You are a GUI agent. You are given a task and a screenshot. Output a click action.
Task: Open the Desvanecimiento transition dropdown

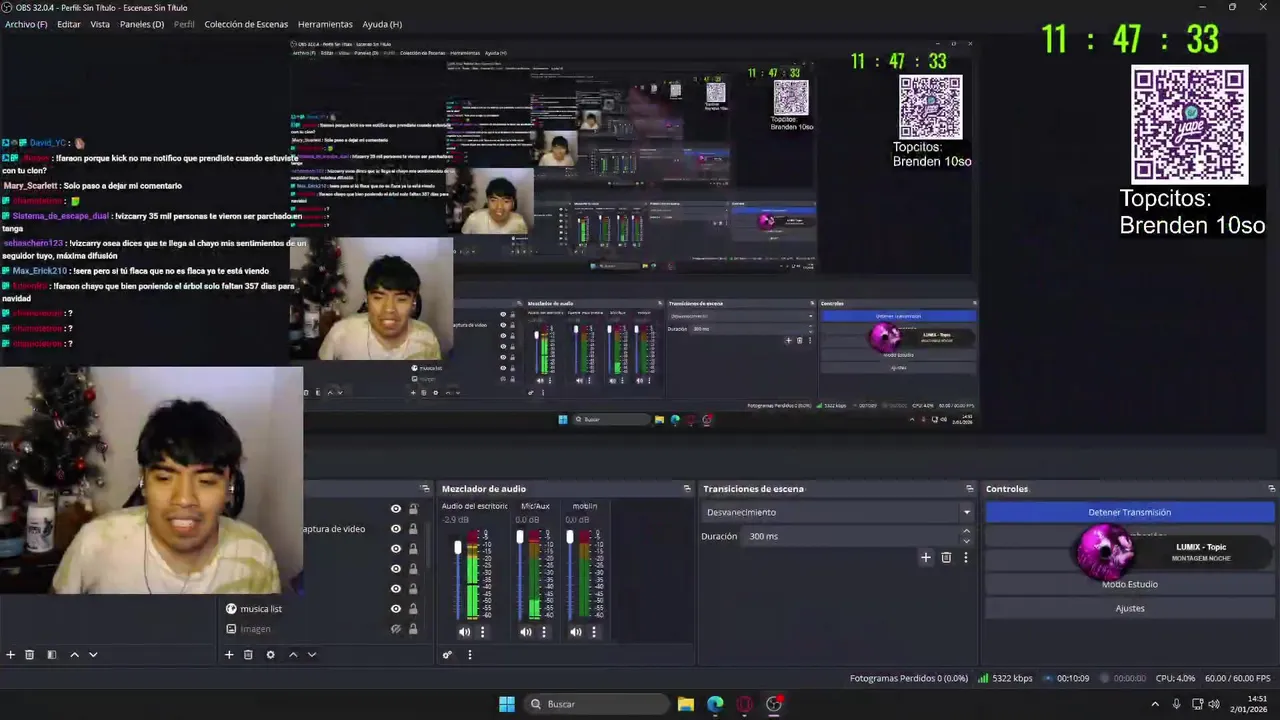(837, 512)
